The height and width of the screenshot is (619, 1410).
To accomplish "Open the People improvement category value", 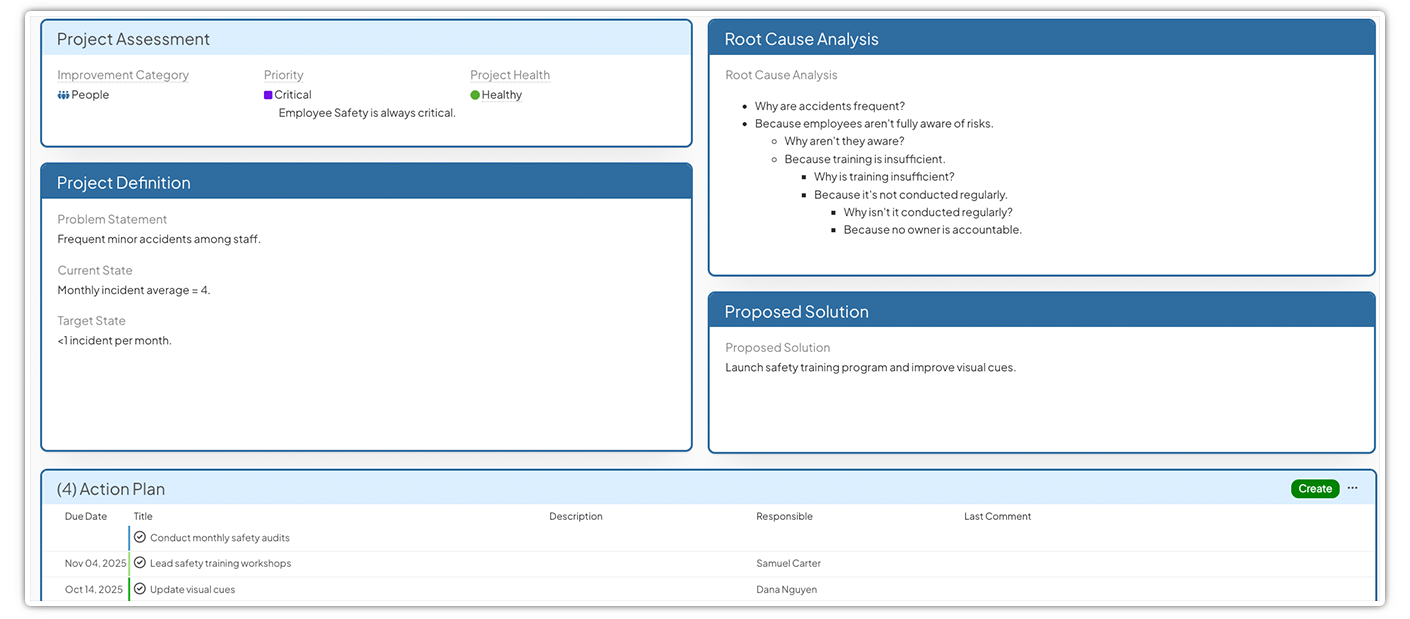I will coord(90,95).
